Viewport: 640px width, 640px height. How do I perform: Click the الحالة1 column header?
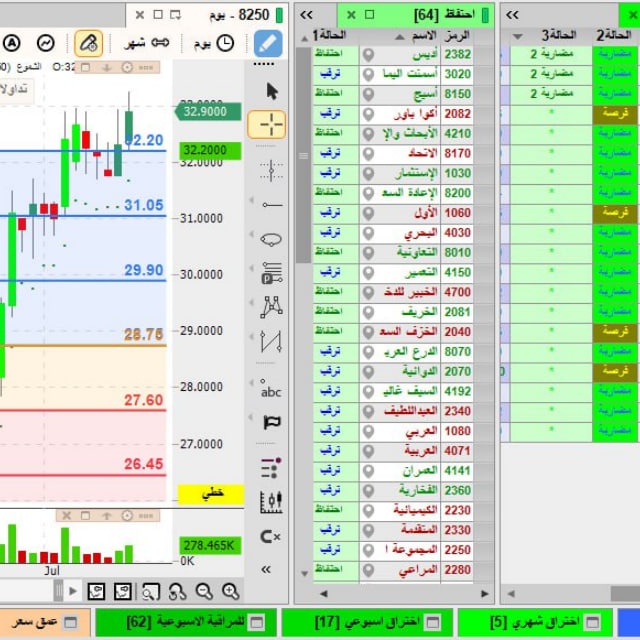tap(330, 35)
